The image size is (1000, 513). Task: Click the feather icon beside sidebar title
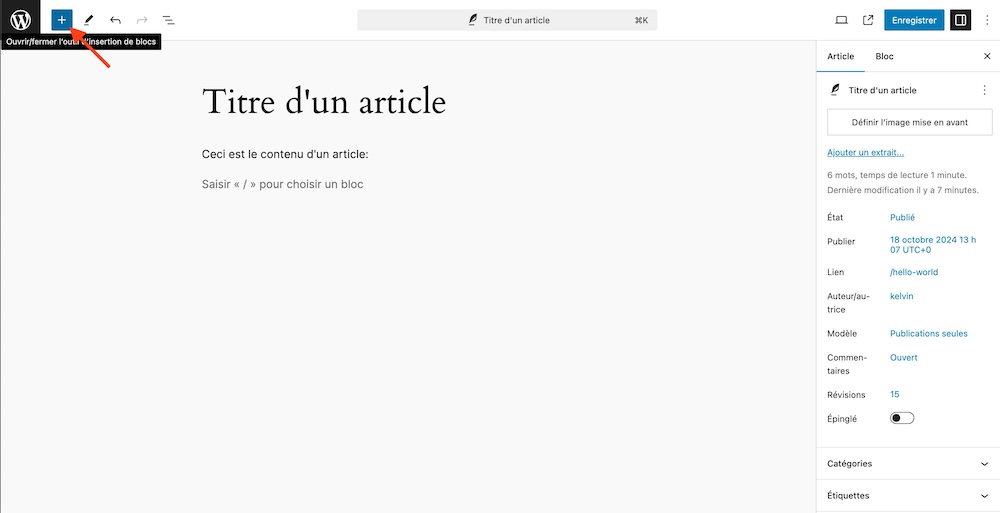click(835, 90)
